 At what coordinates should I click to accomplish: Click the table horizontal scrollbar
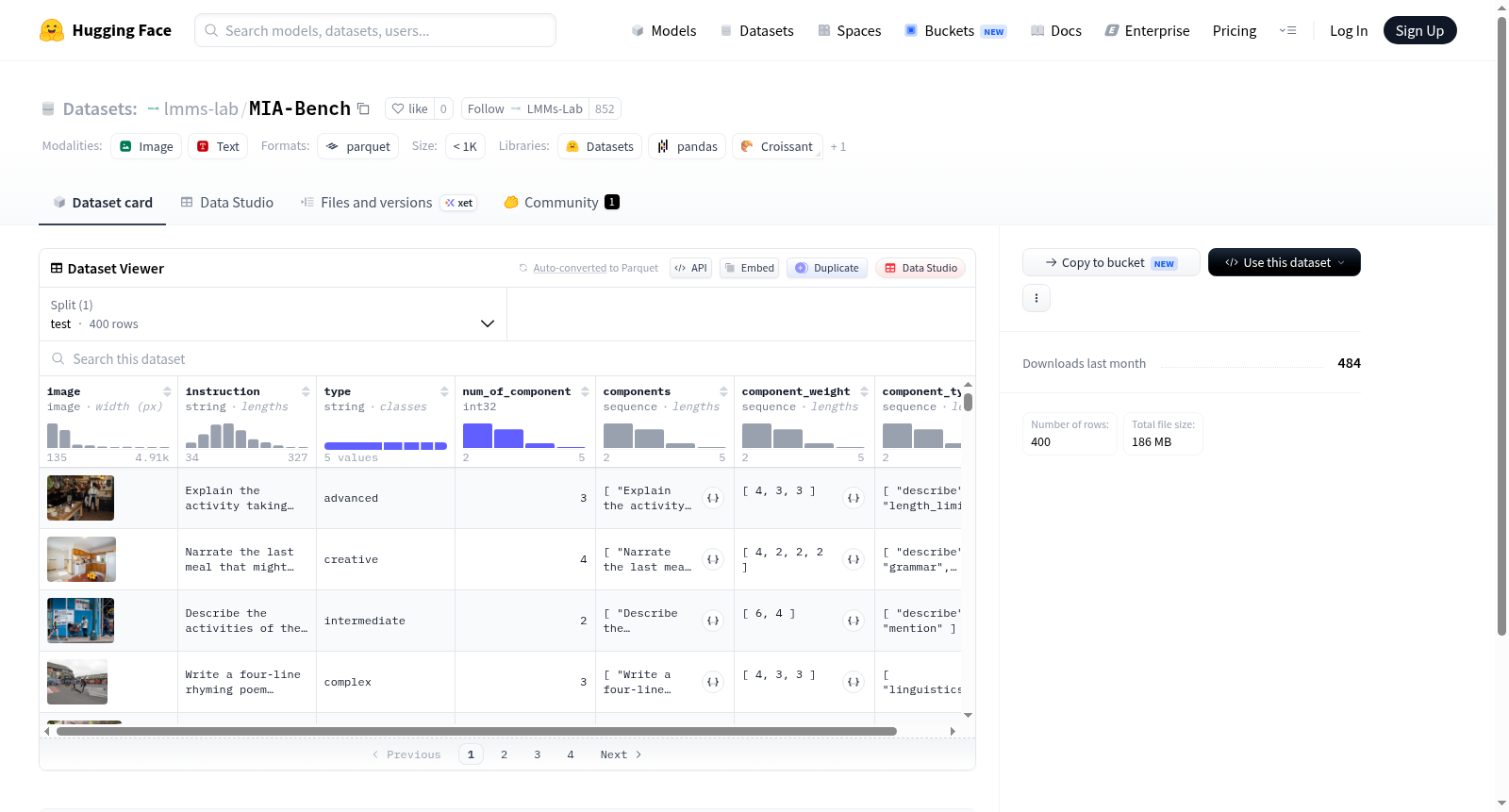pos(476,731)
